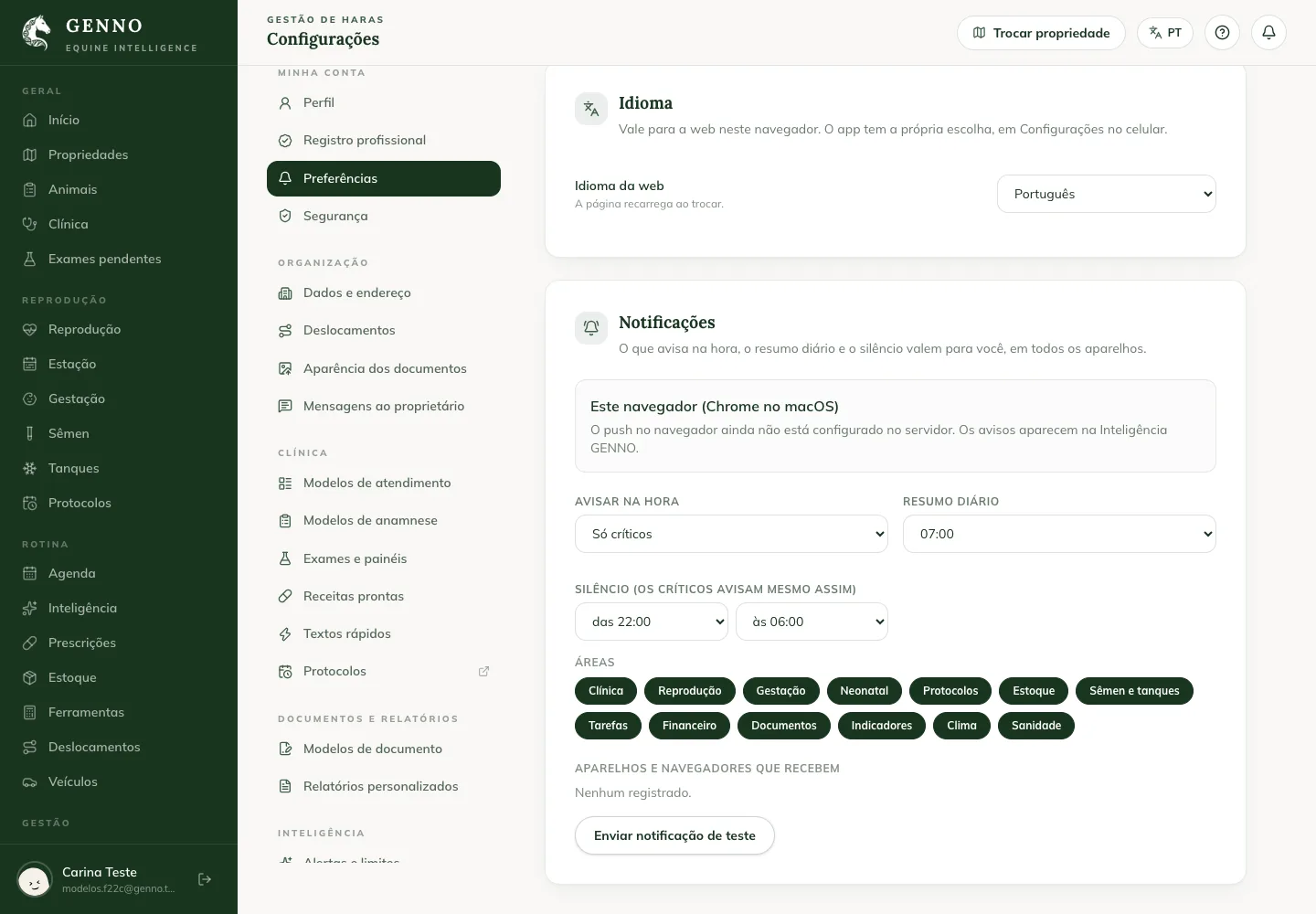Open the Avisar na hora dropdown
1316x914 pixels.
731,534
